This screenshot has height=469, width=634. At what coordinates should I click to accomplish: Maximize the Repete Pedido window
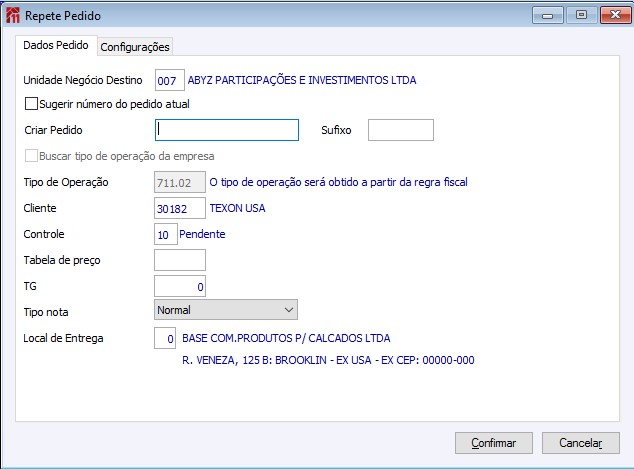[x=581, y=15]
